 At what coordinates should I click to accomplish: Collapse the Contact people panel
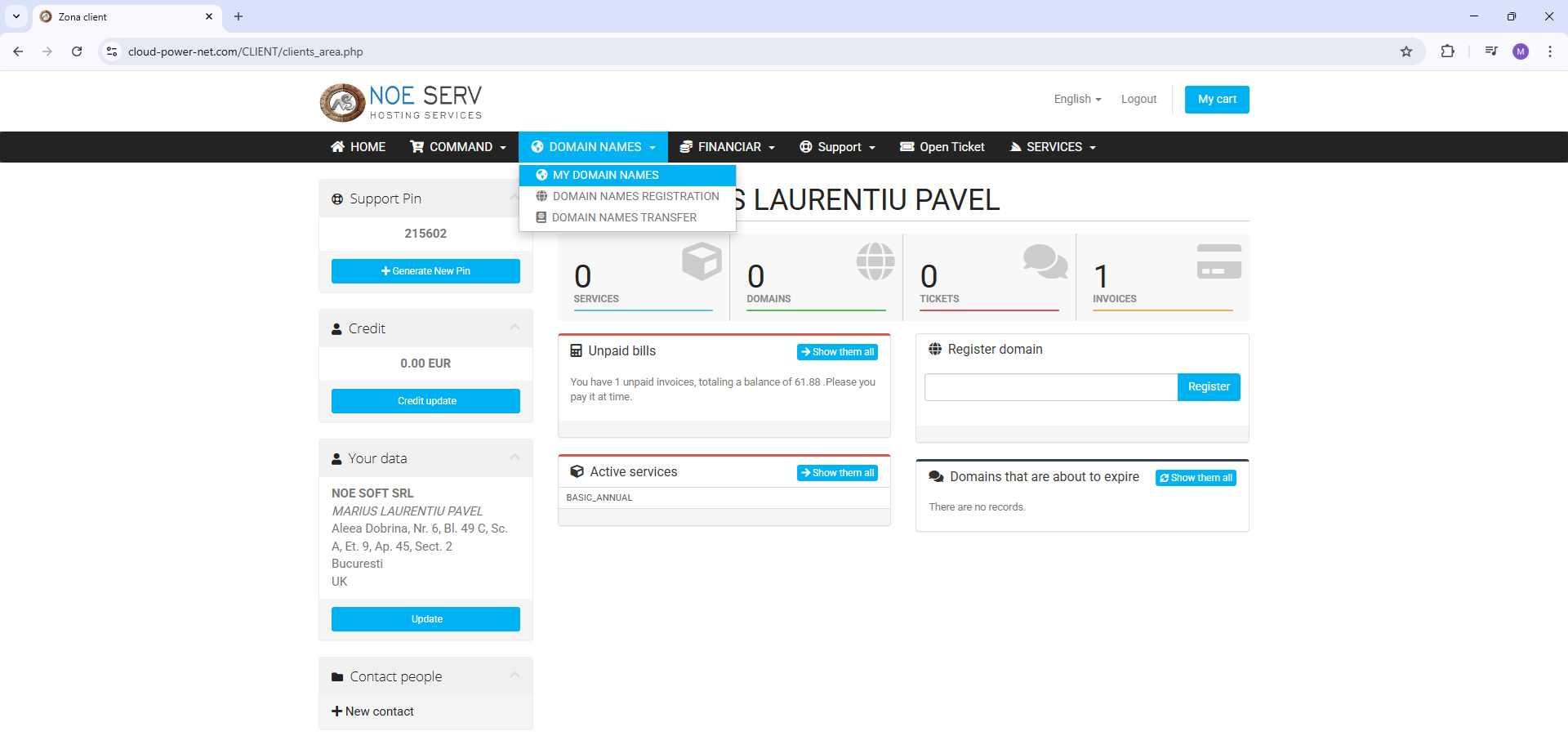(514, 676)
